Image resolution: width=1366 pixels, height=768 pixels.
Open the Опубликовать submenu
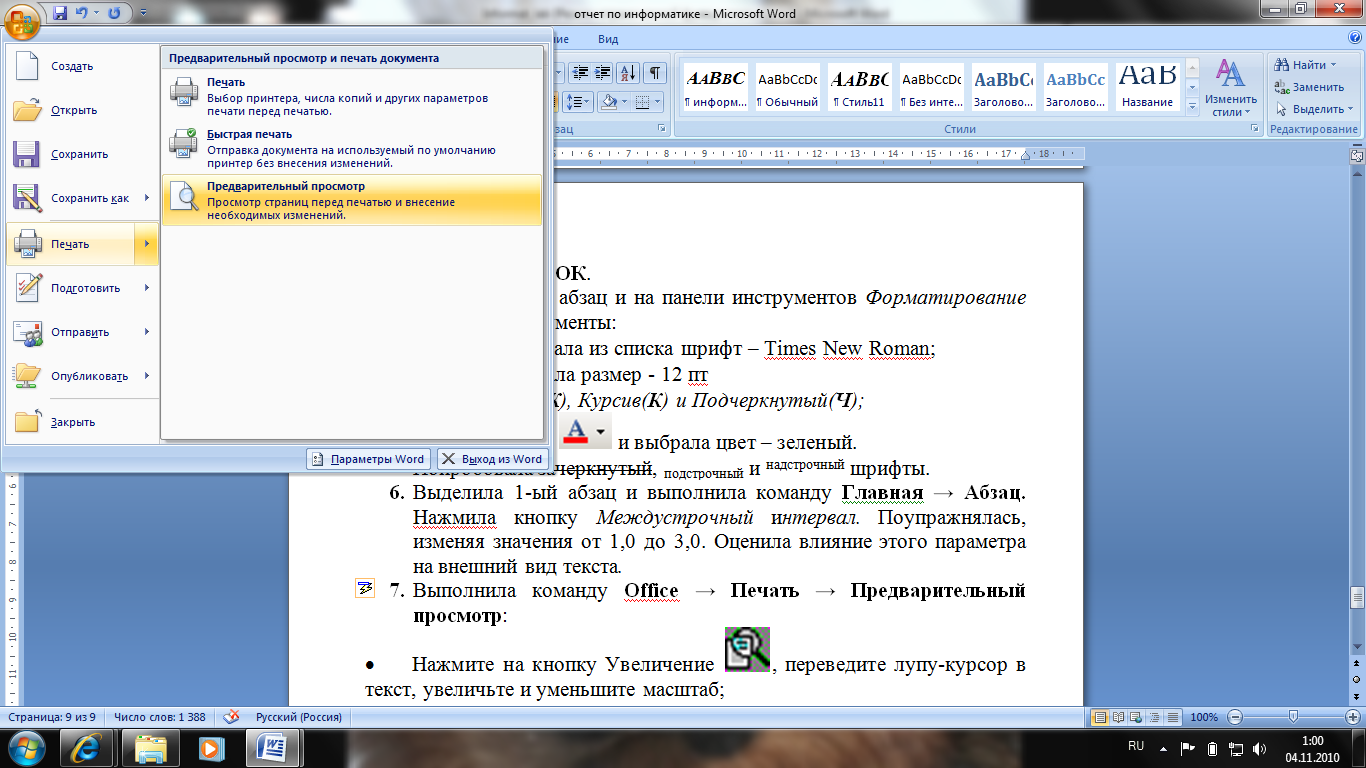pyautogui.click(x=82, y=376)
